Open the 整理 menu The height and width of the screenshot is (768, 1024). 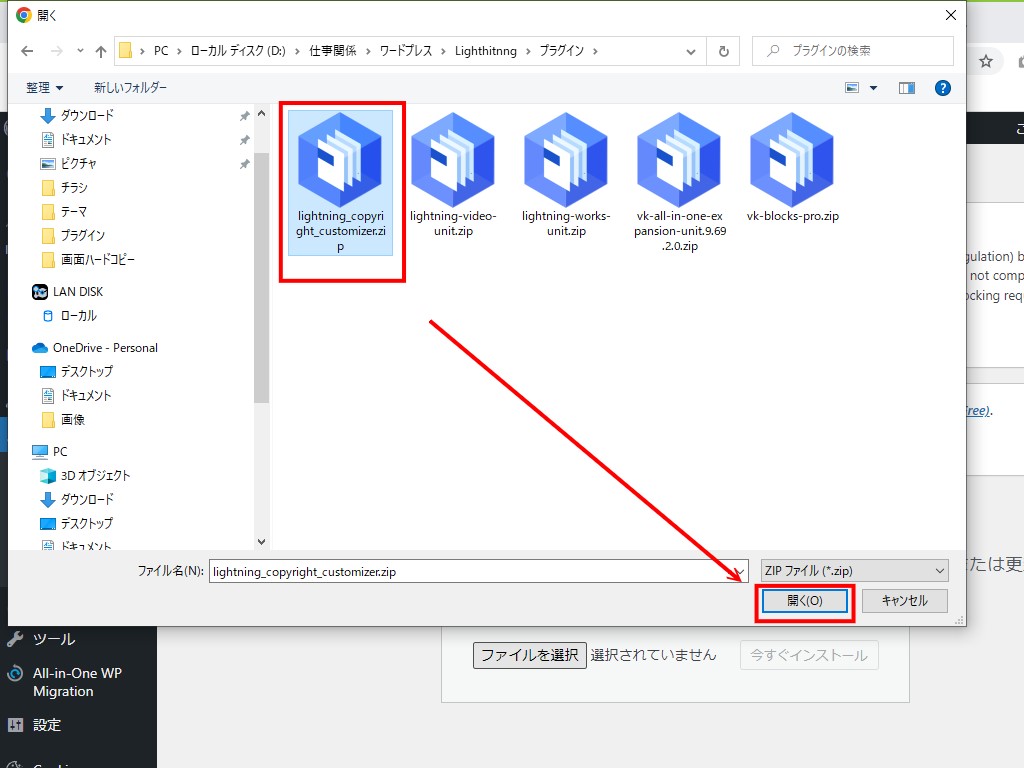[44, 88]
